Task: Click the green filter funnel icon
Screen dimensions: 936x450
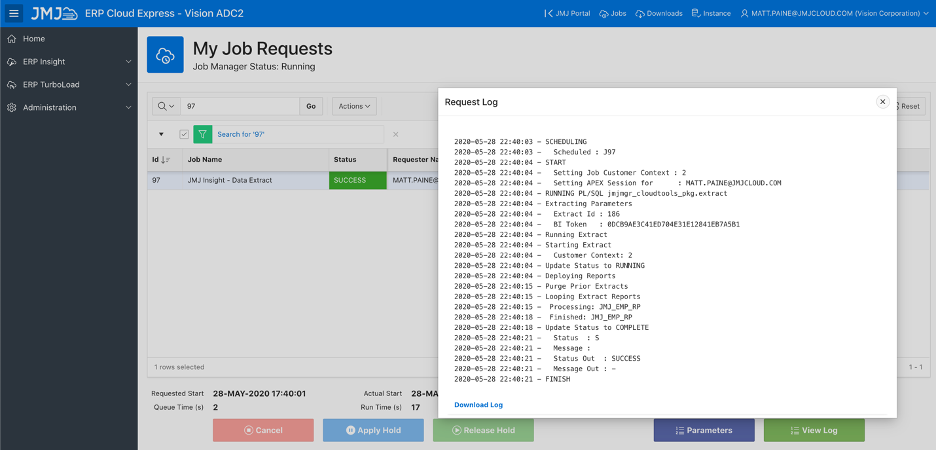Action: point(203,134)
